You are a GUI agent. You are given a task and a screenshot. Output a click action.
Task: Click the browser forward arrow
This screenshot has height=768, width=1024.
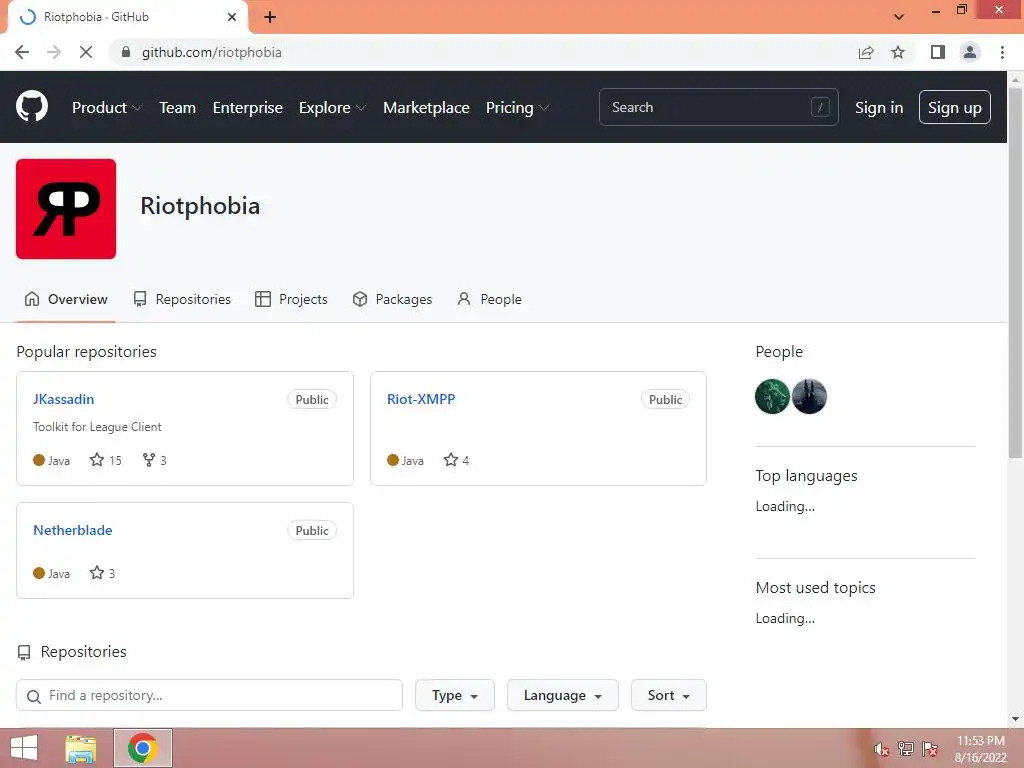coord(54,52)
